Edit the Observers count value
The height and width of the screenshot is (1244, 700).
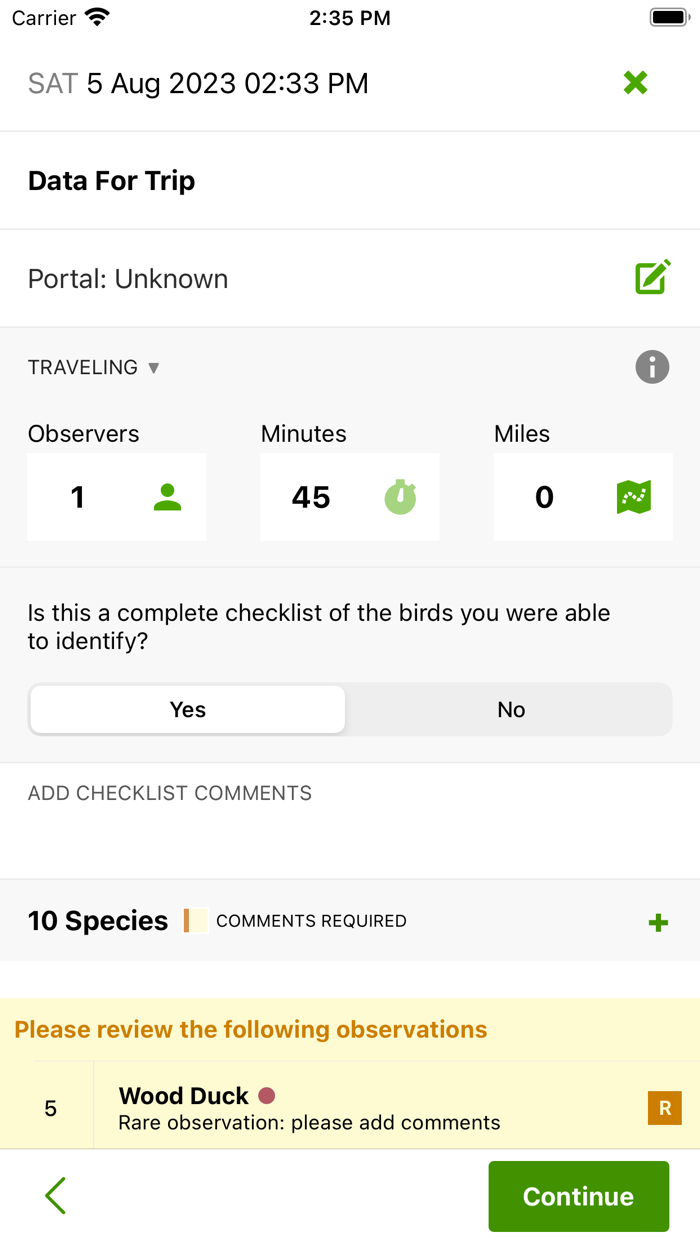pos(77,497)
